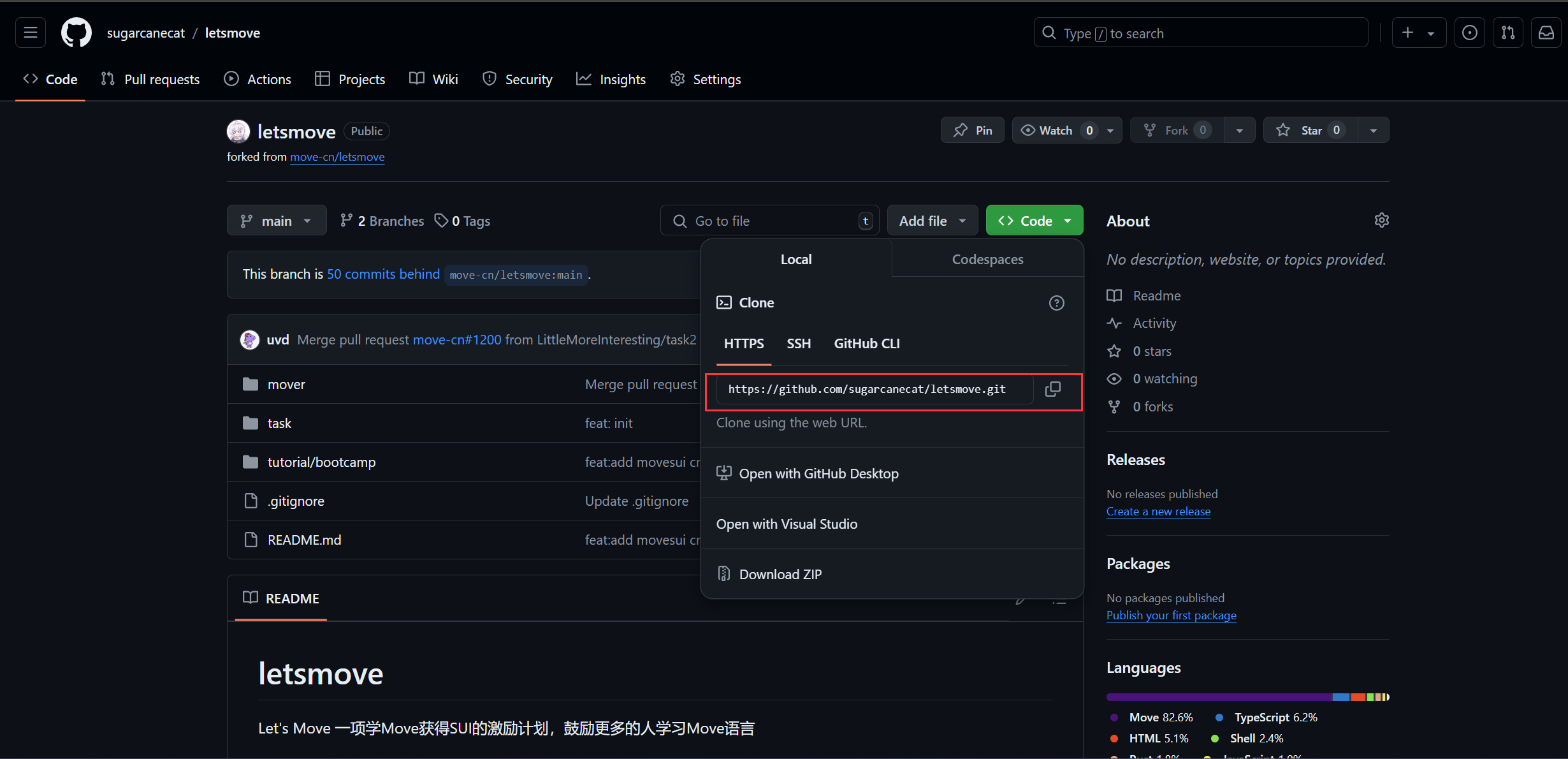Open the hamburger navigation menu

(31, 33)
